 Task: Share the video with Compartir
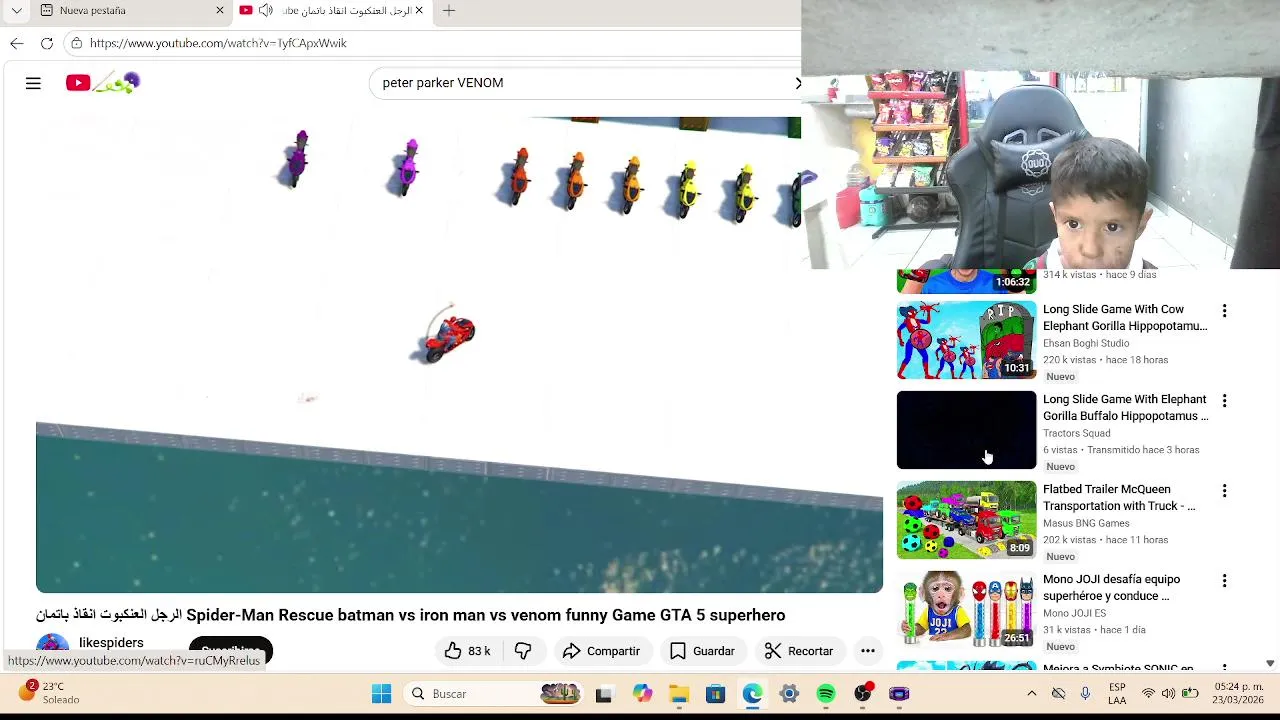click(x=601, y=651)
